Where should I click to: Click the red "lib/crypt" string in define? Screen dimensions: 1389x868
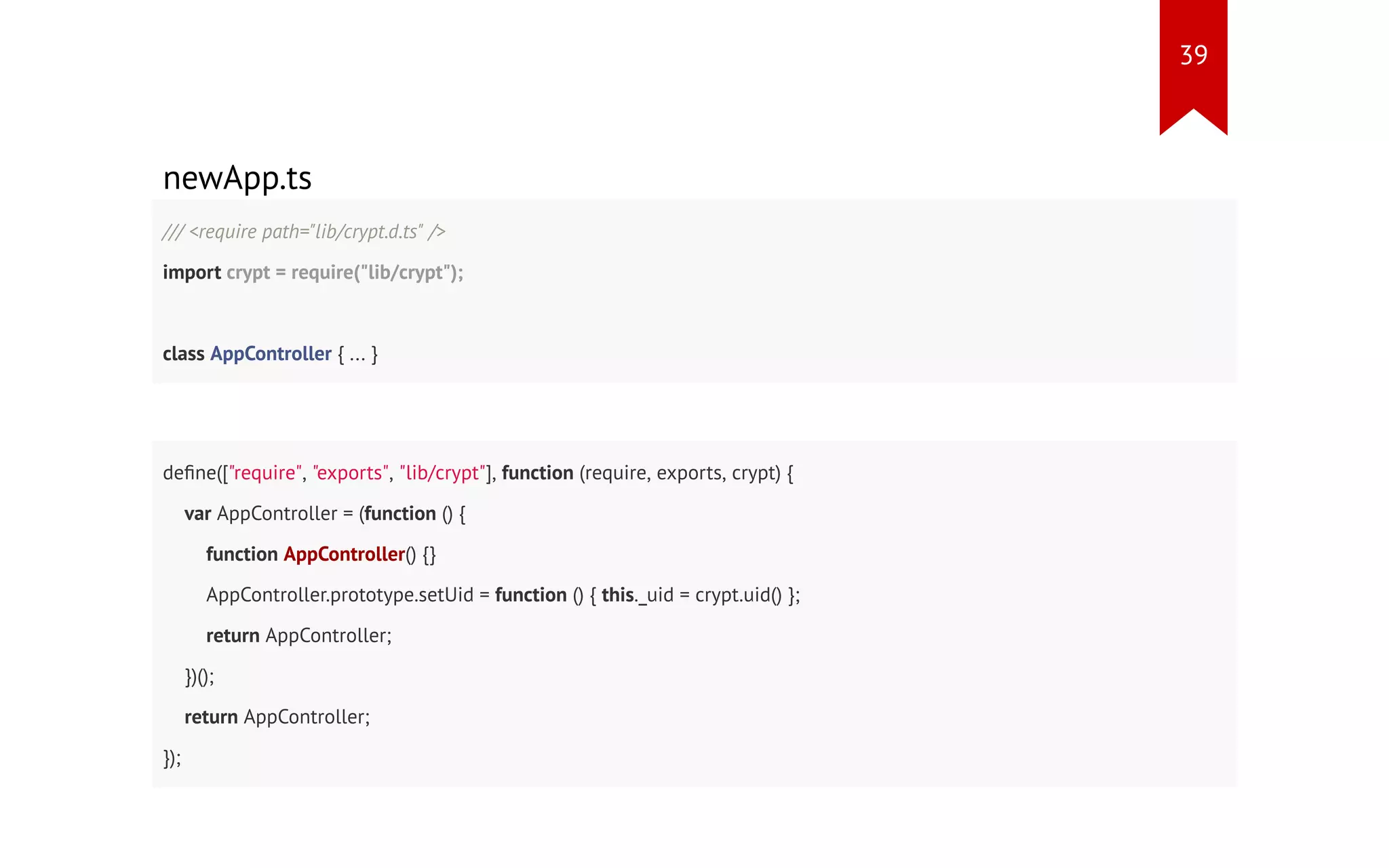tap(442, 473)
